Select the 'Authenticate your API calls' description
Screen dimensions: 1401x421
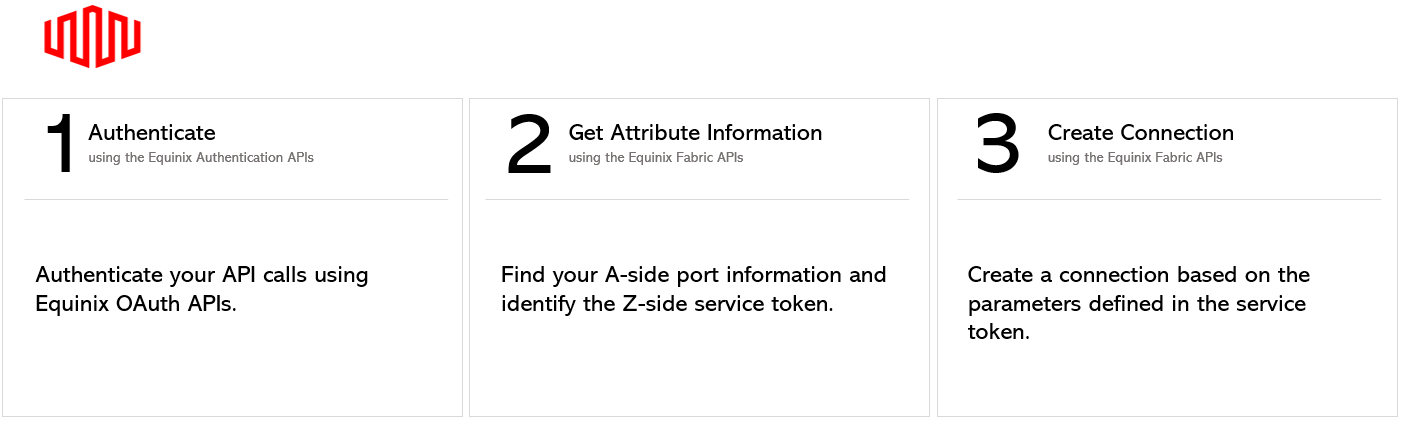(x=202, y=289)
